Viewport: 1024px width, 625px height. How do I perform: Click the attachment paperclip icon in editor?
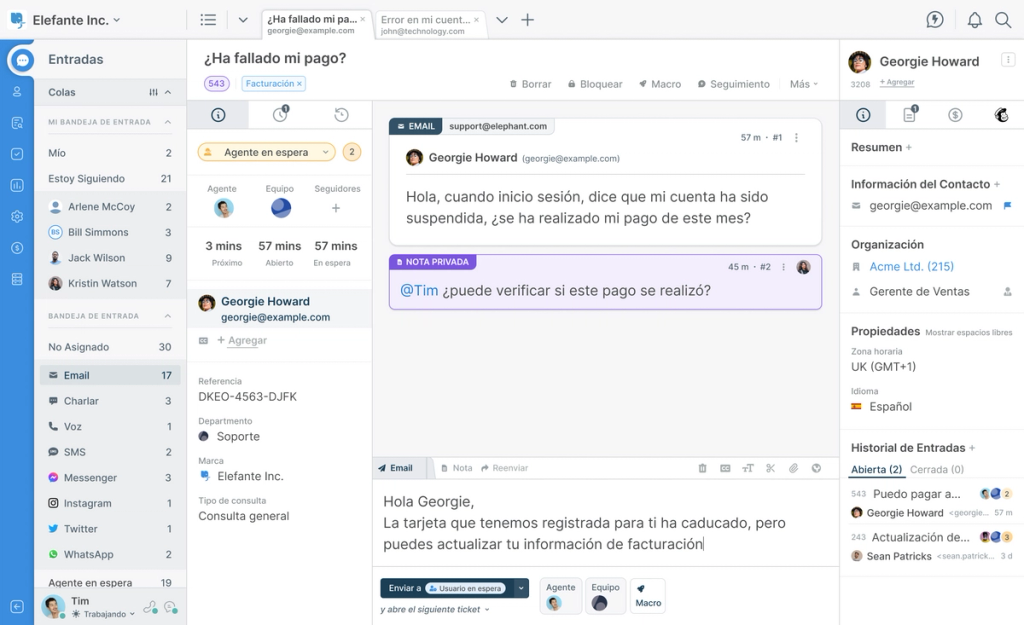(793, 468)
